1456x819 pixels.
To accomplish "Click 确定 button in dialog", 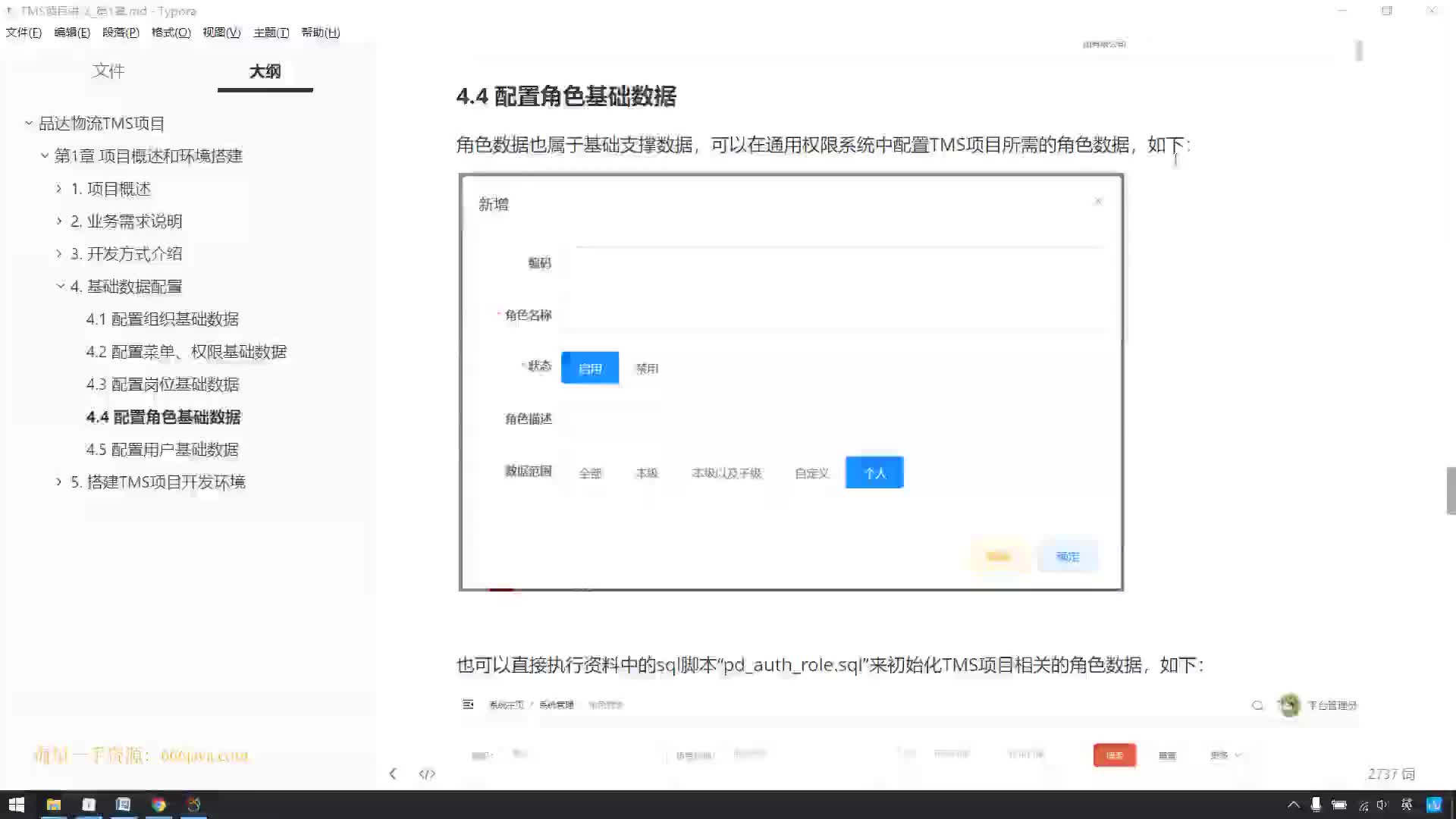I will coord(1067,556).
